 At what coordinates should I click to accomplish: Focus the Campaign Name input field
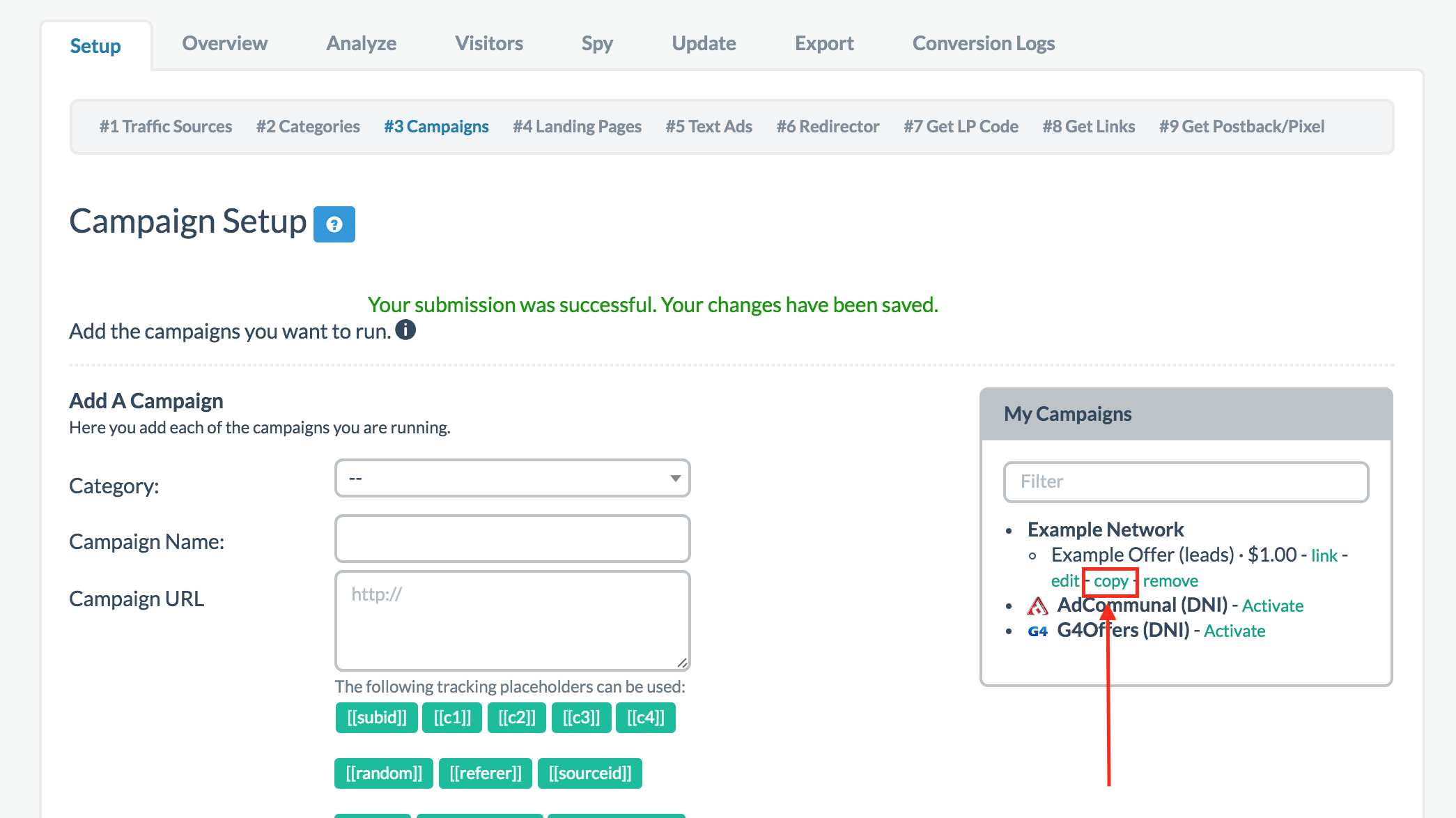[x=513, y=539]
